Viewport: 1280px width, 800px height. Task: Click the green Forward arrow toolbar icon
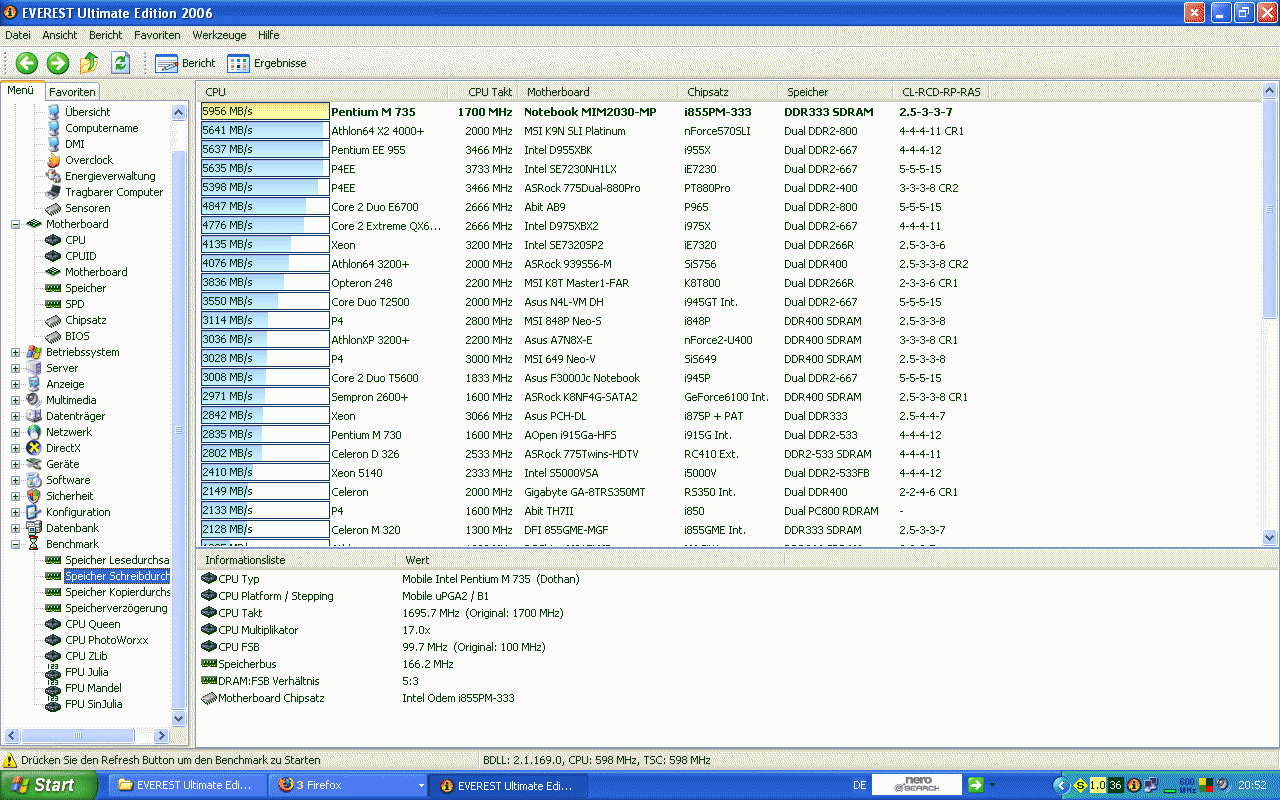(x=58, y=63)
